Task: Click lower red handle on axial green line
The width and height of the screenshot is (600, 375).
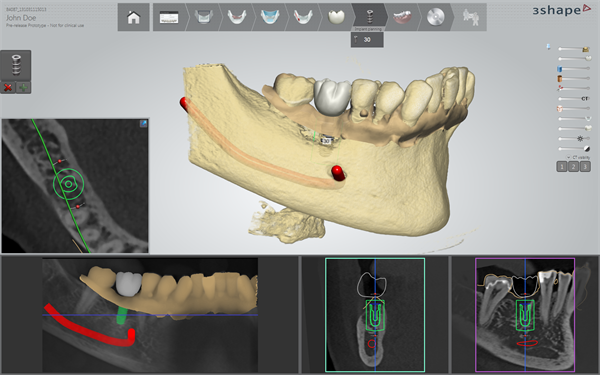Action: coord(78,207)
